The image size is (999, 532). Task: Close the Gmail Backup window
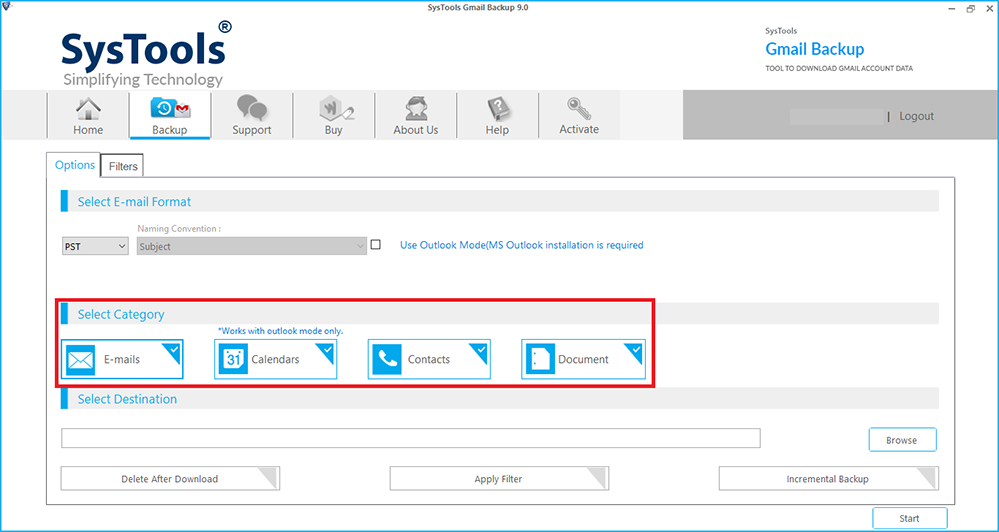989,8
